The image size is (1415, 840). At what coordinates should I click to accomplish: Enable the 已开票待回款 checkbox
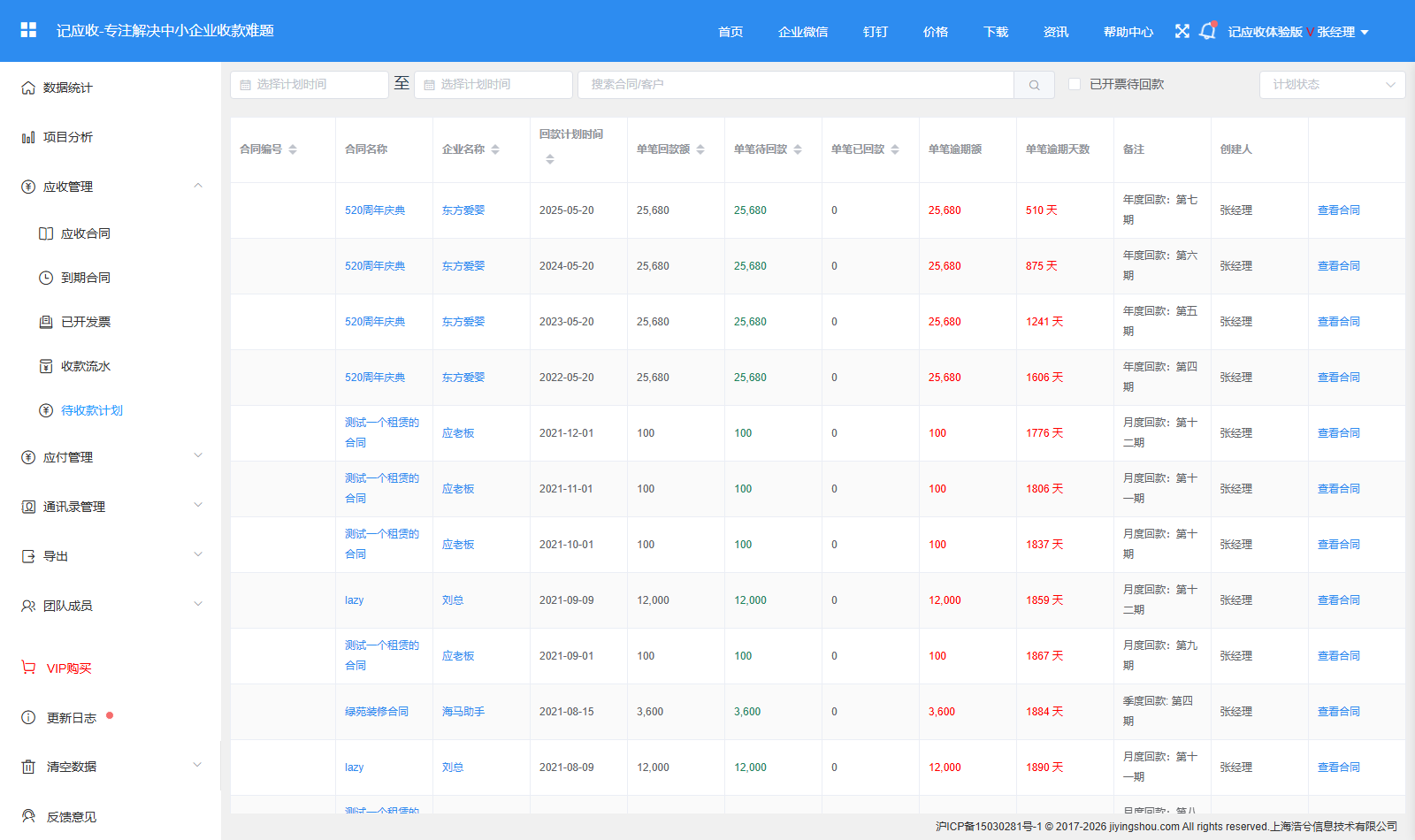pos(1075,84)
